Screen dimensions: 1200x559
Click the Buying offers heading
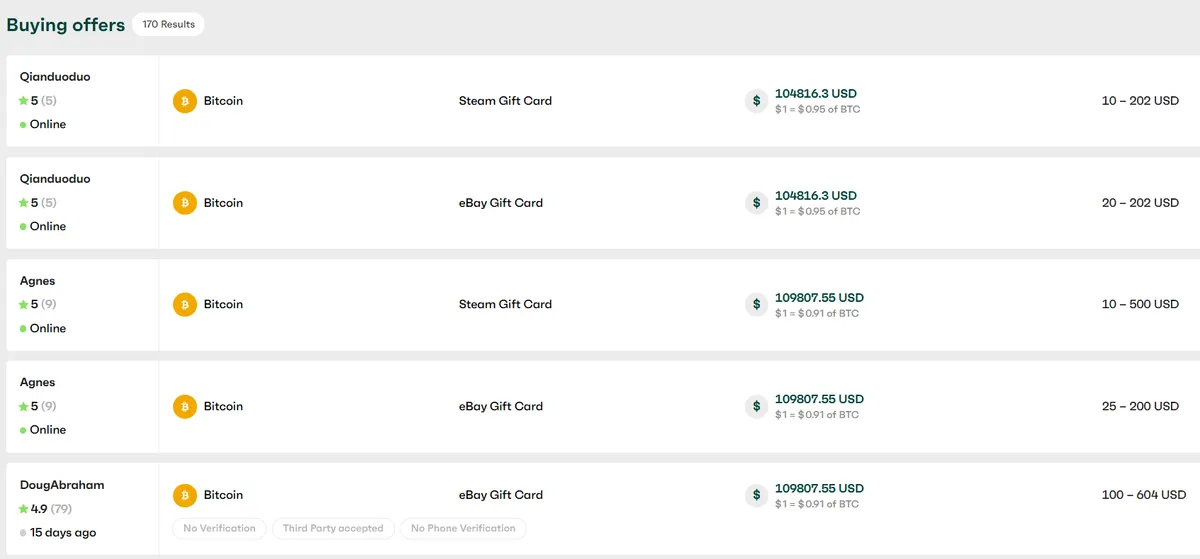[x=66, y=25]
